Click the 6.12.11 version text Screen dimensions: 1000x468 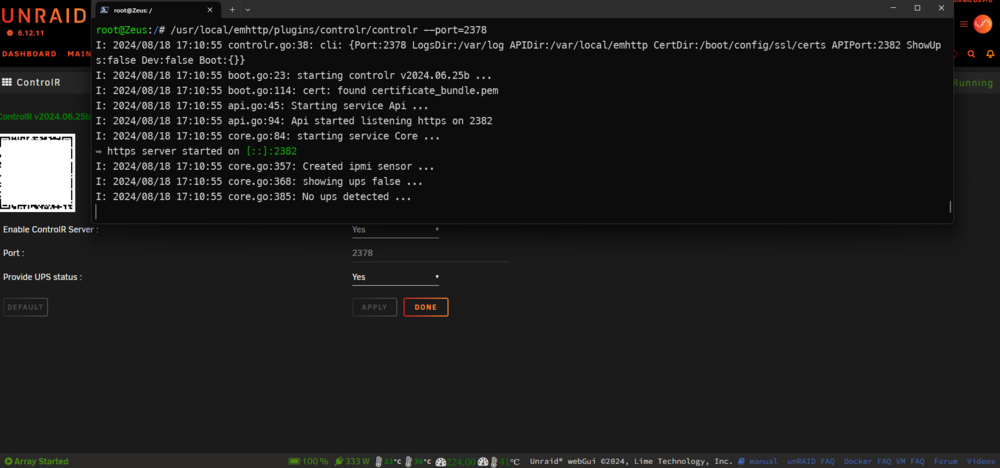point(30,32)
